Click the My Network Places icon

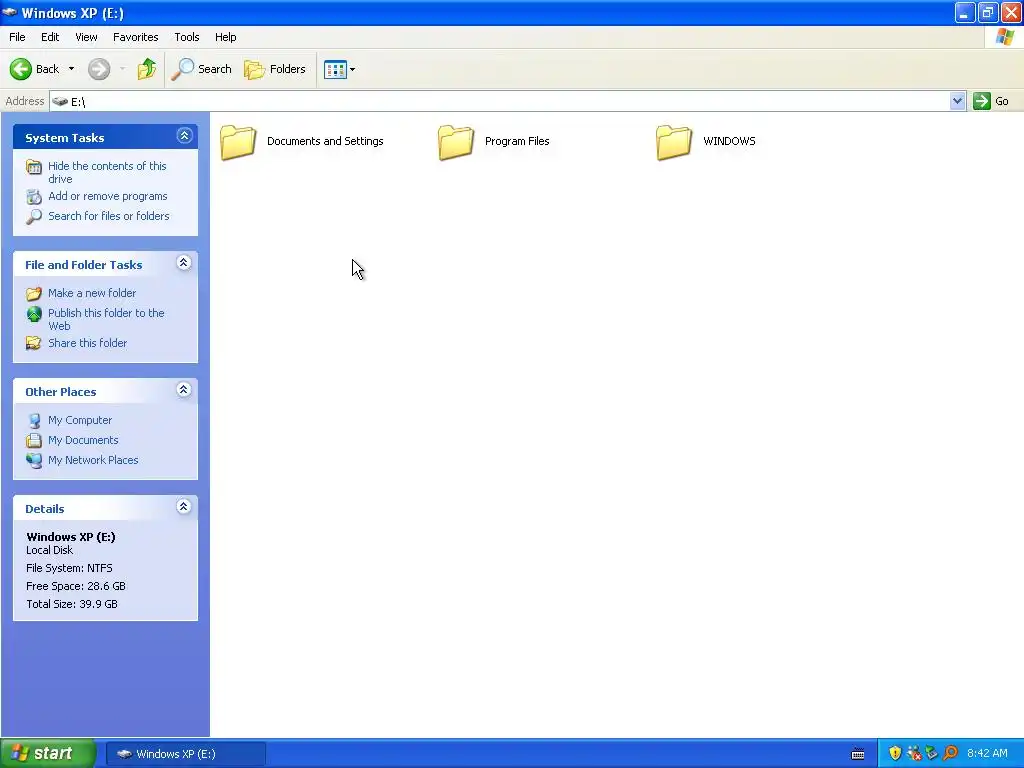pyautogui.click(x=34, y=460)
